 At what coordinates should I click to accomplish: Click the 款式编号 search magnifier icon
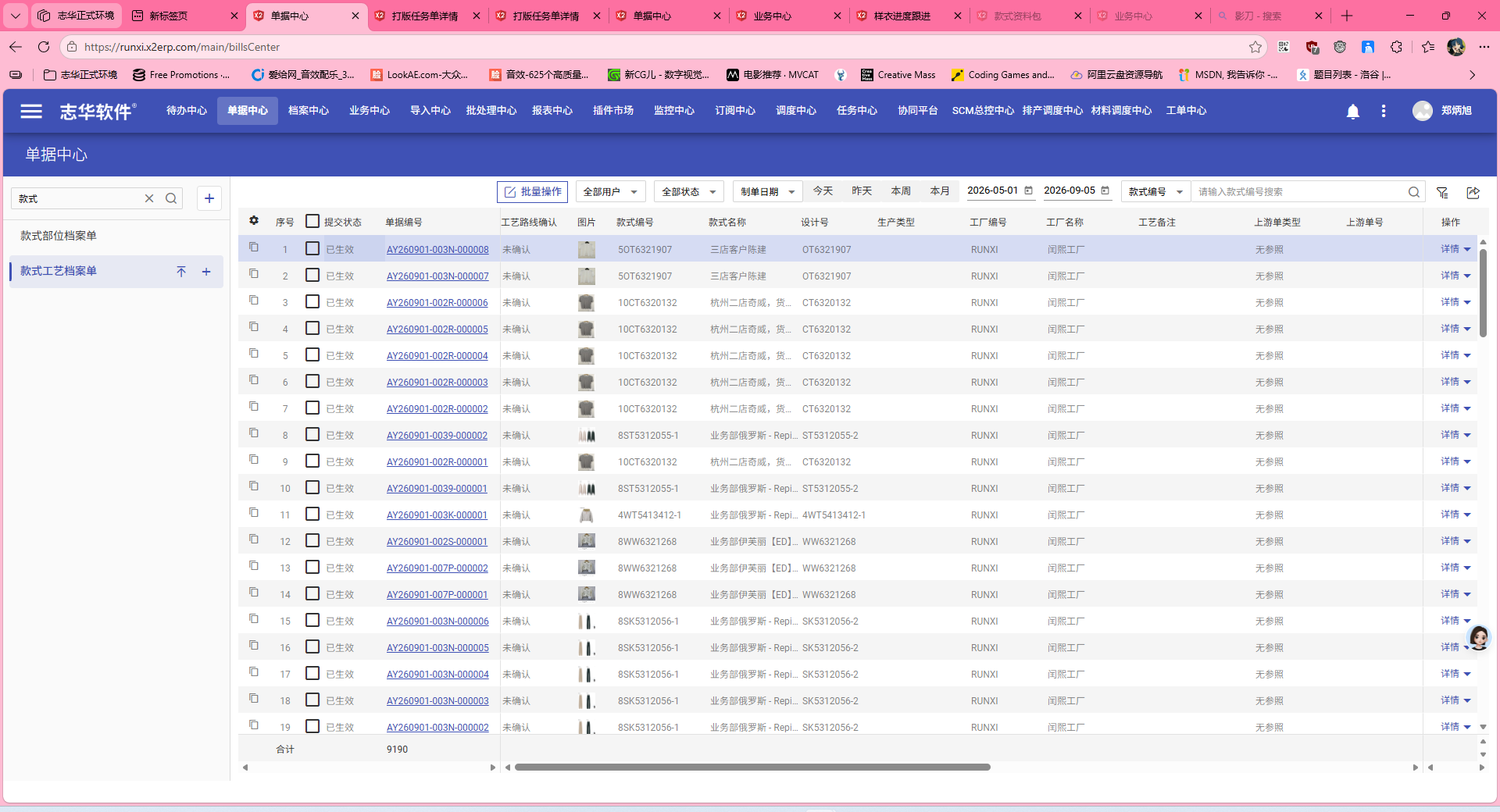tap(1414, 192)
